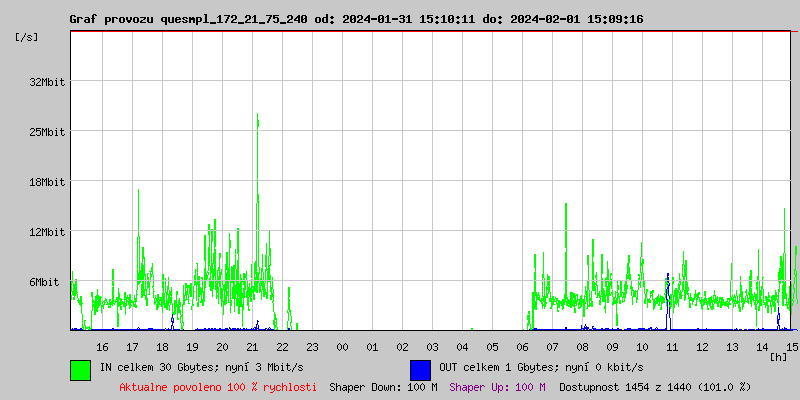Select the purple 'Shaper Up: 100 M' label
Image resolution: width=800 pixels, height=400 pixels.
point(497,387)
